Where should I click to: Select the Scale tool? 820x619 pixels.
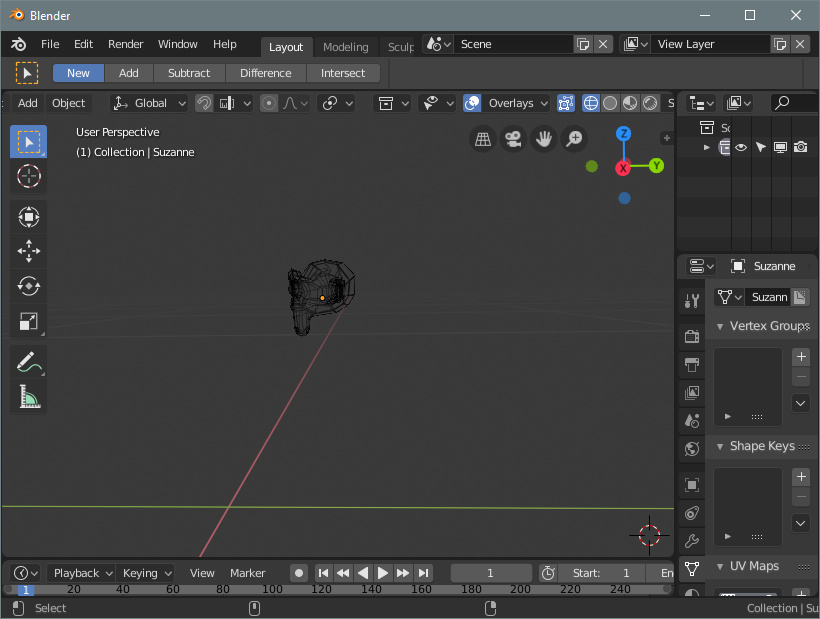[x=28, y=321]
